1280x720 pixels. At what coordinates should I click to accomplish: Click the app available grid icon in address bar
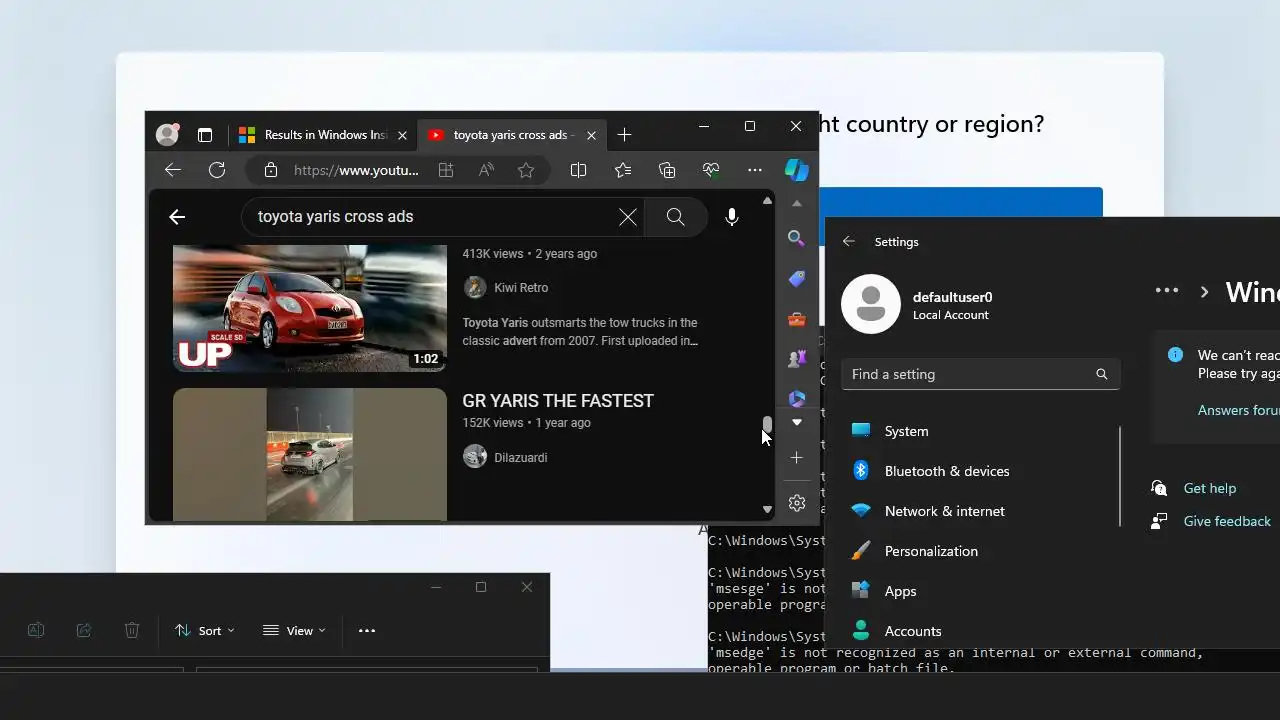coord(446,170)
